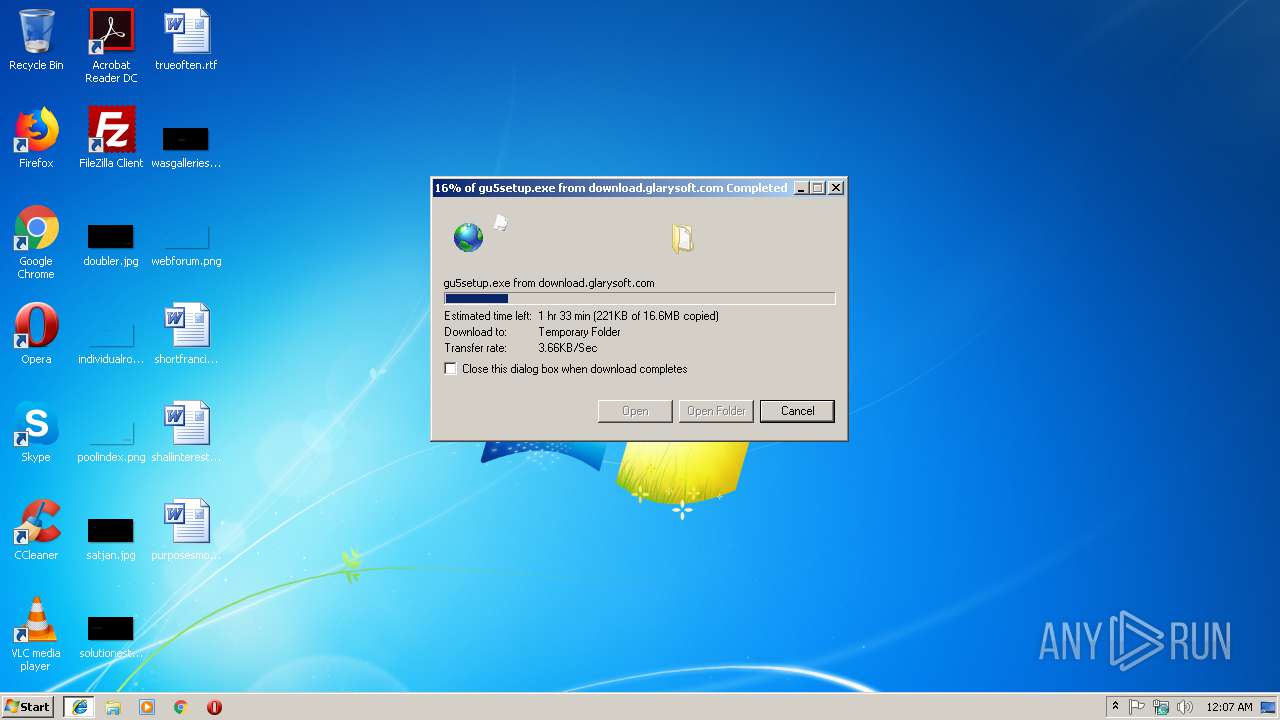This screenshot has width=1280, height=720.
Task: Open Opera from the taskbar
Action: pyautogui.click(x=214, y=707)
